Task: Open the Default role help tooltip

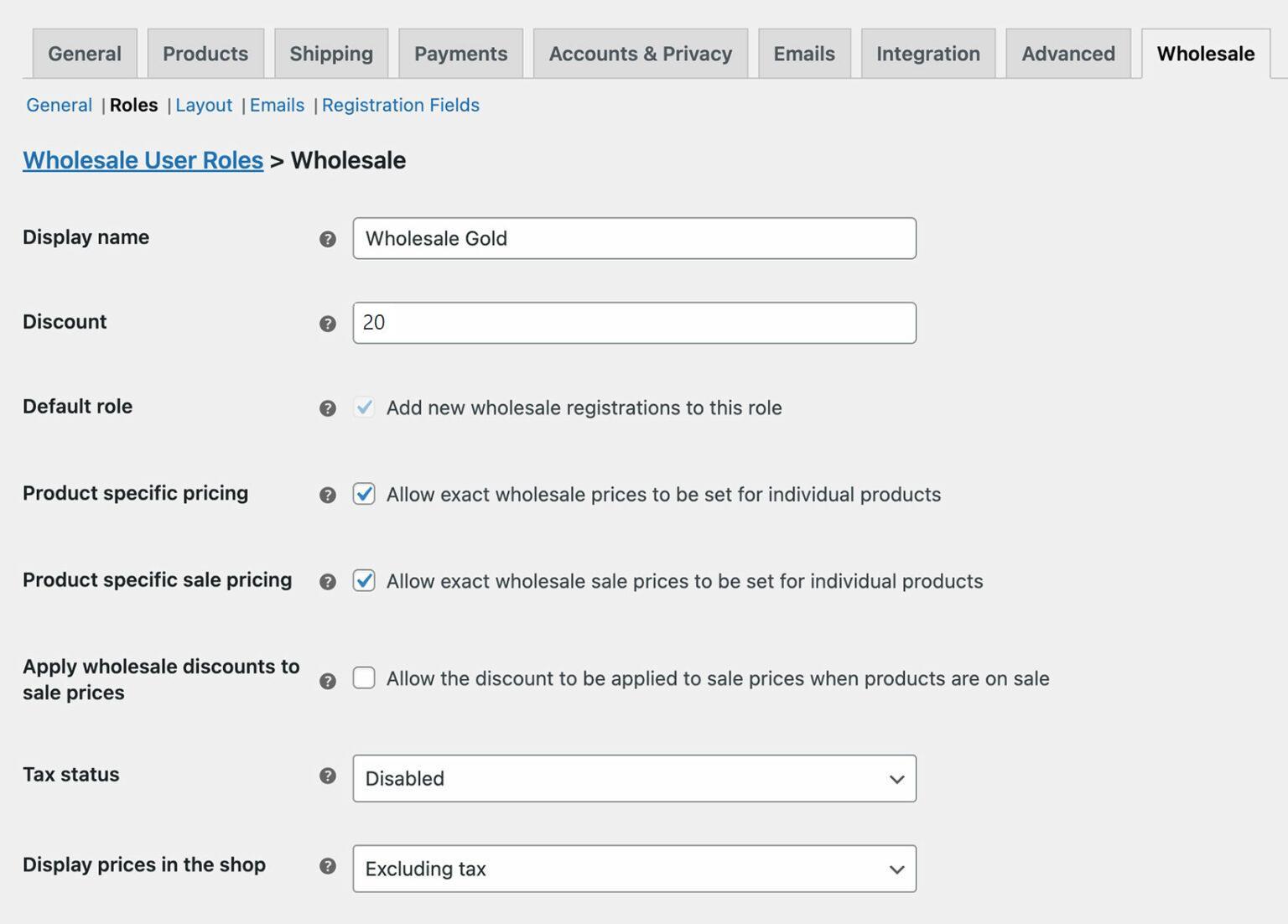Action: [327, 408]
